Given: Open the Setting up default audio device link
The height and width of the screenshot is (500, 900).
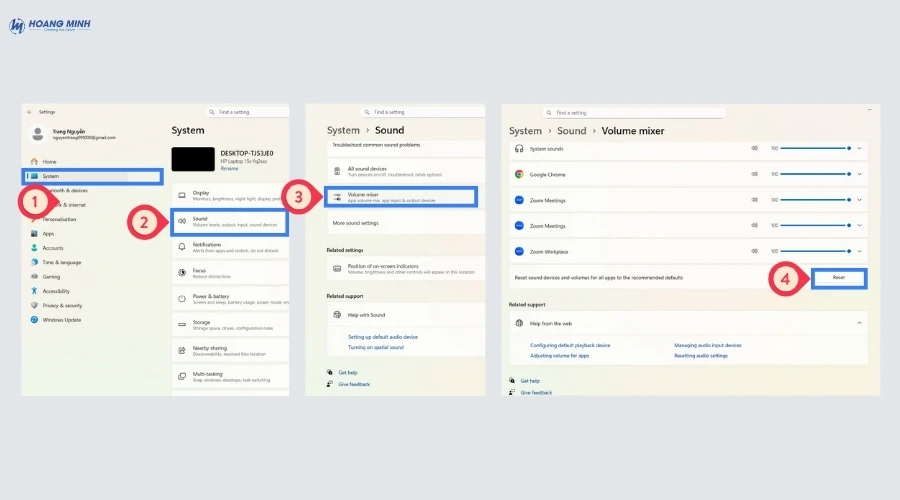Looking at the screenshot, I should pyautogui.click(x=383, y=337).
